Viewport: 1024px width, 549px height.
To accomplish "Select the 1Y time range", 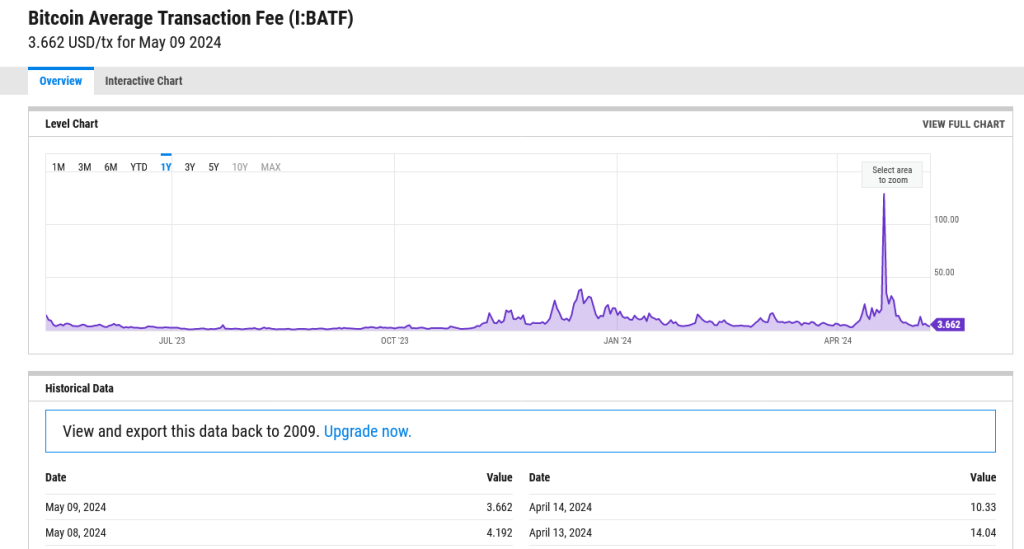I will click(166, 167).
